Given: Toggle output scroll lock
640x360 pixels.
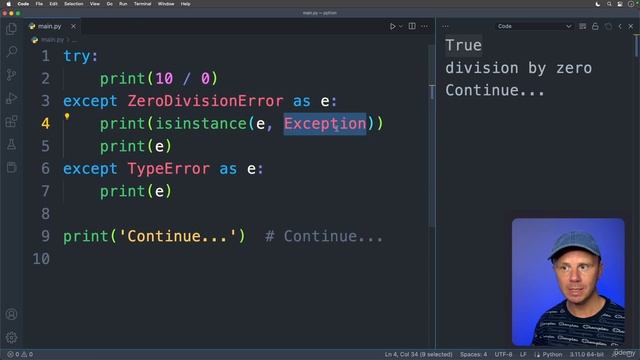Looking at the screenshot, I should coord(595,26).
